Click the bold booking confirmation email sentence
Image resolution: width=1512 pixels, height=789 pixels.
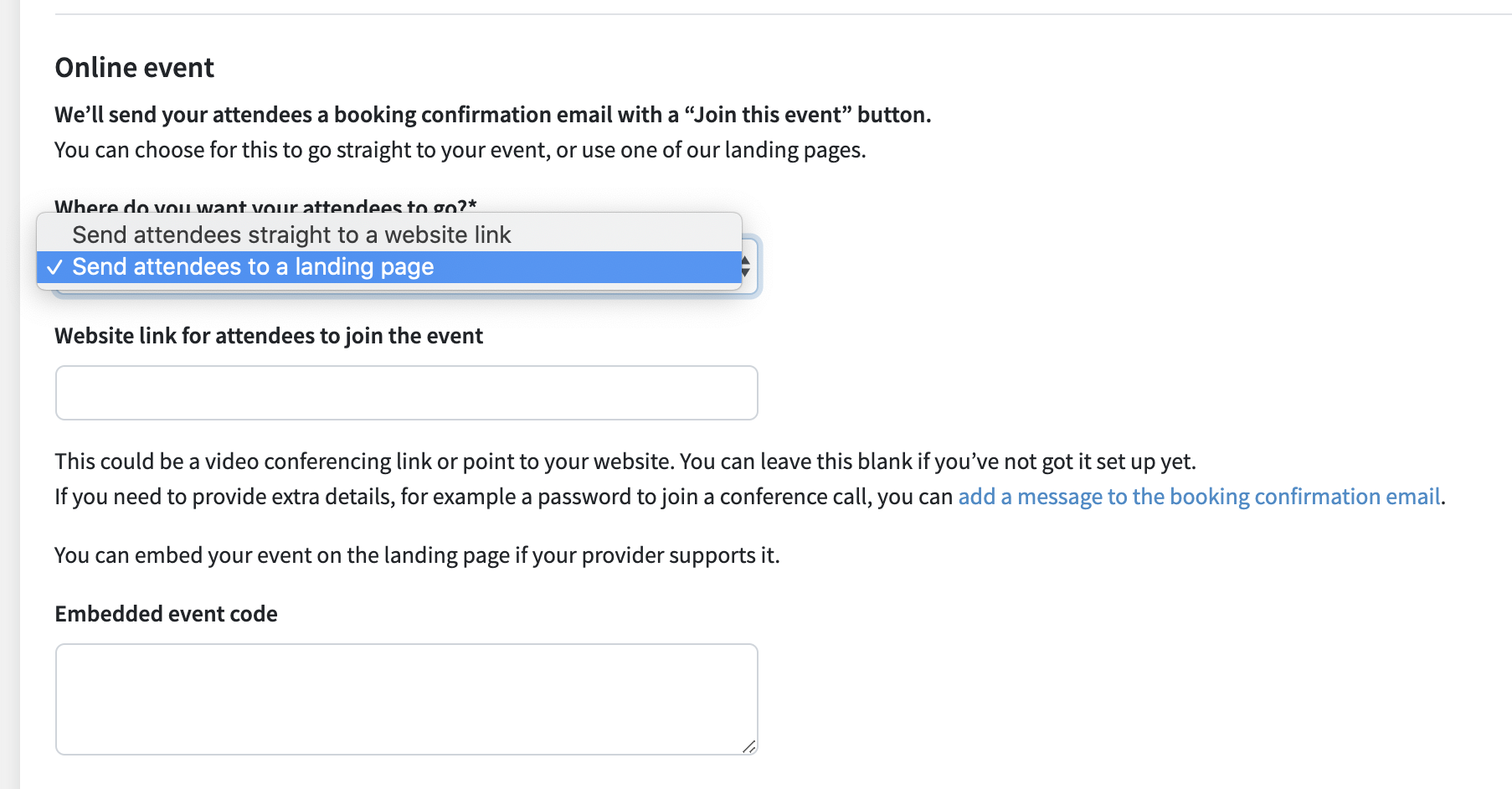click(x=492, y=115)
